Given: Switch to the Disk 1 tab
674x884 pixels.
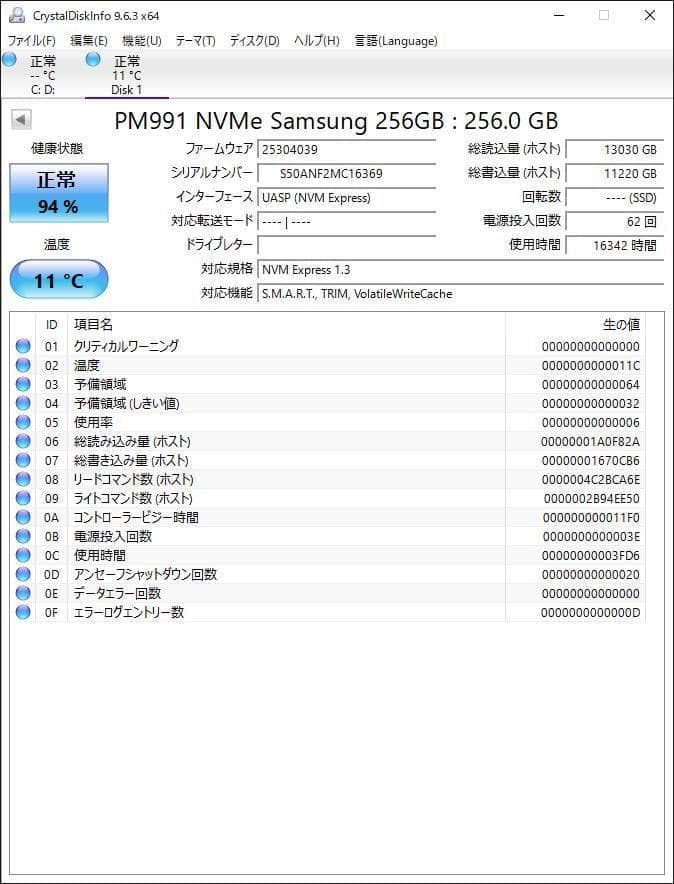Looking at the screenshot, I should 127,75.
